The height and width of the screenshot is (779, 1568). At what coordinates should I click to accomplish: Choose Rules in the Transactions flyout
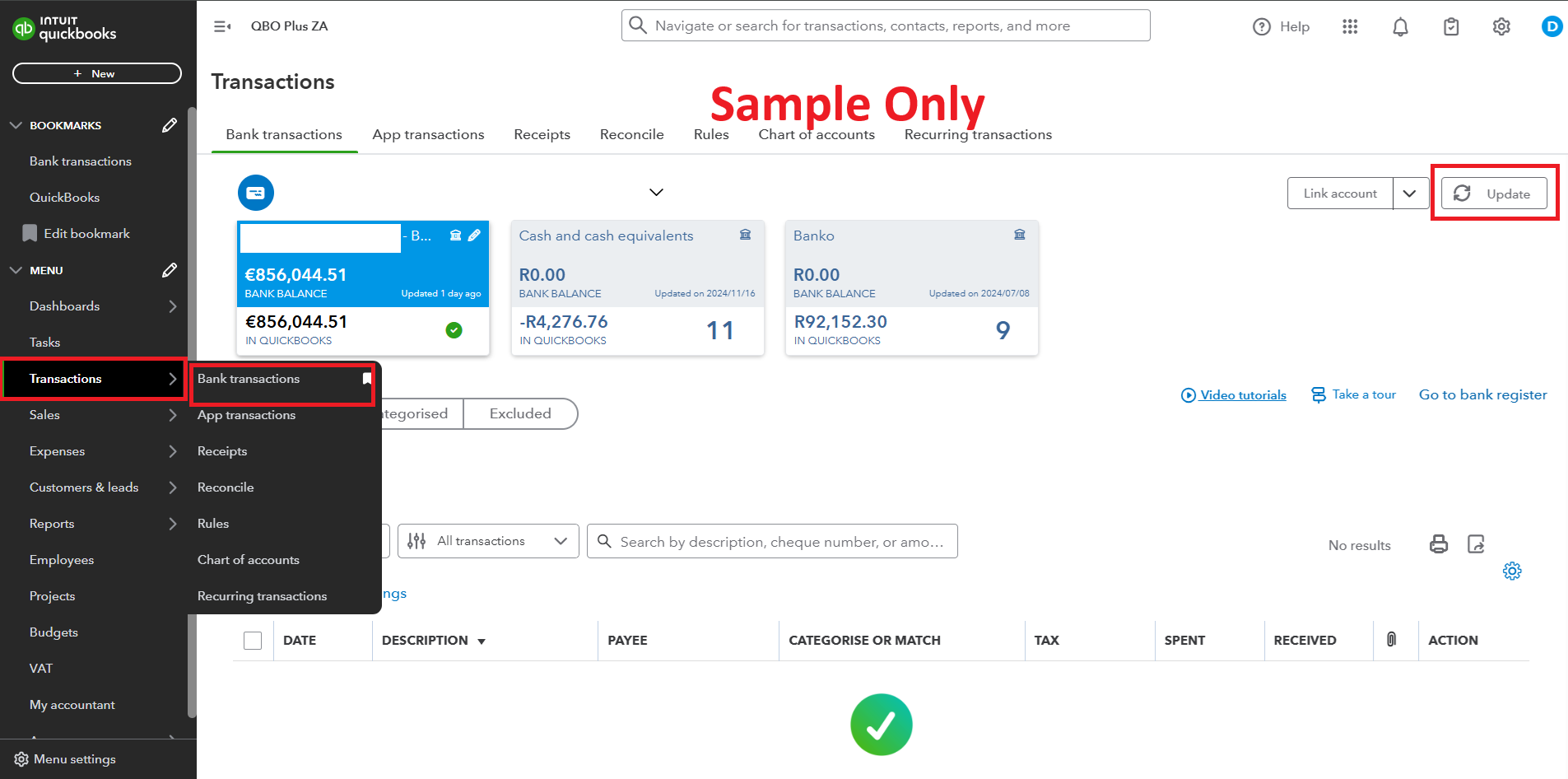[213, 524]
